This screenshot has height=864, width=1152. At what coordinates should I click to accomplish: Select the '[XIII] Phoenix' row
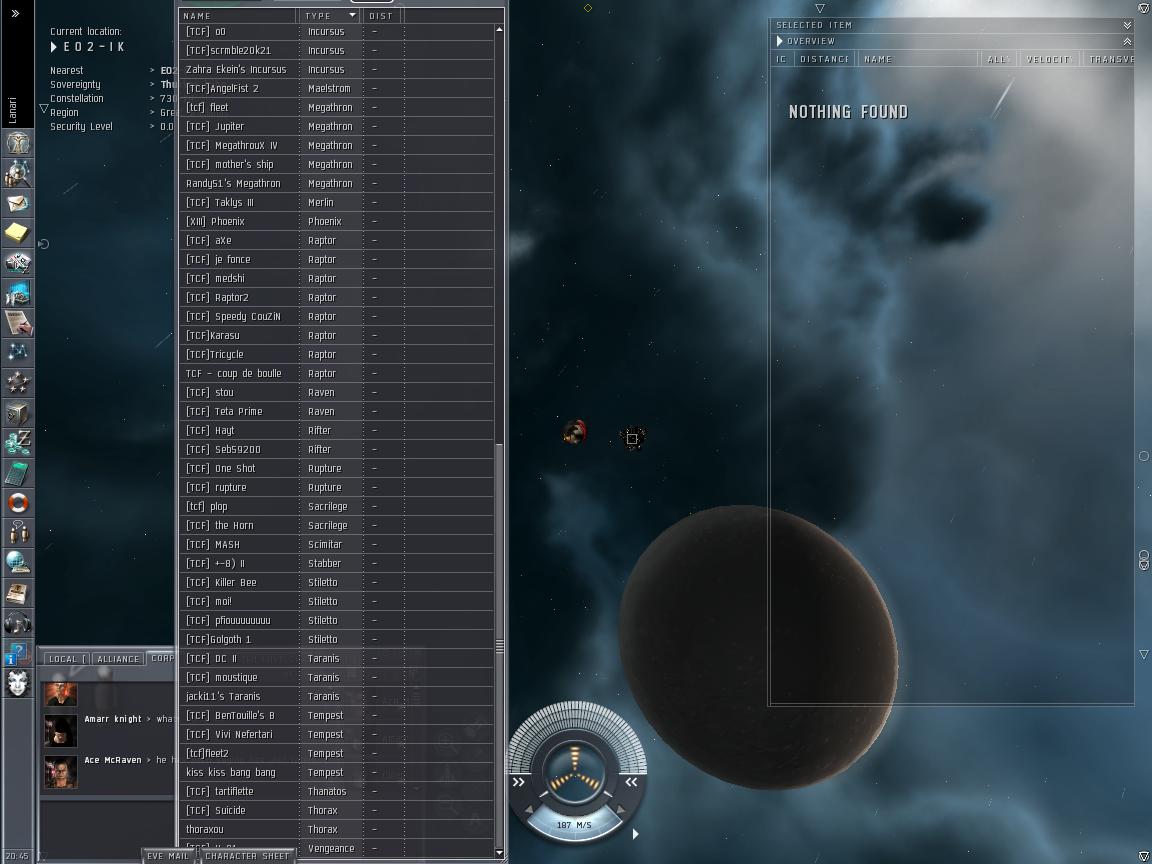(x=336, y=221)
